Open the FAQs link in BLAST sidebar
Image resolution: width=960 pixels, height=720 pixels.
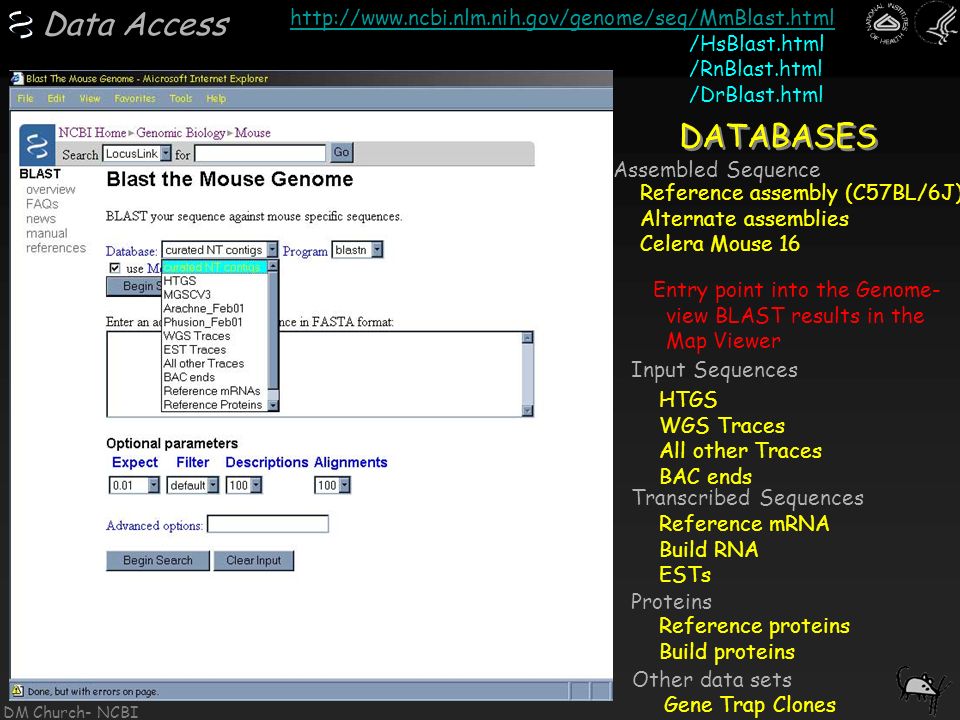42,204
